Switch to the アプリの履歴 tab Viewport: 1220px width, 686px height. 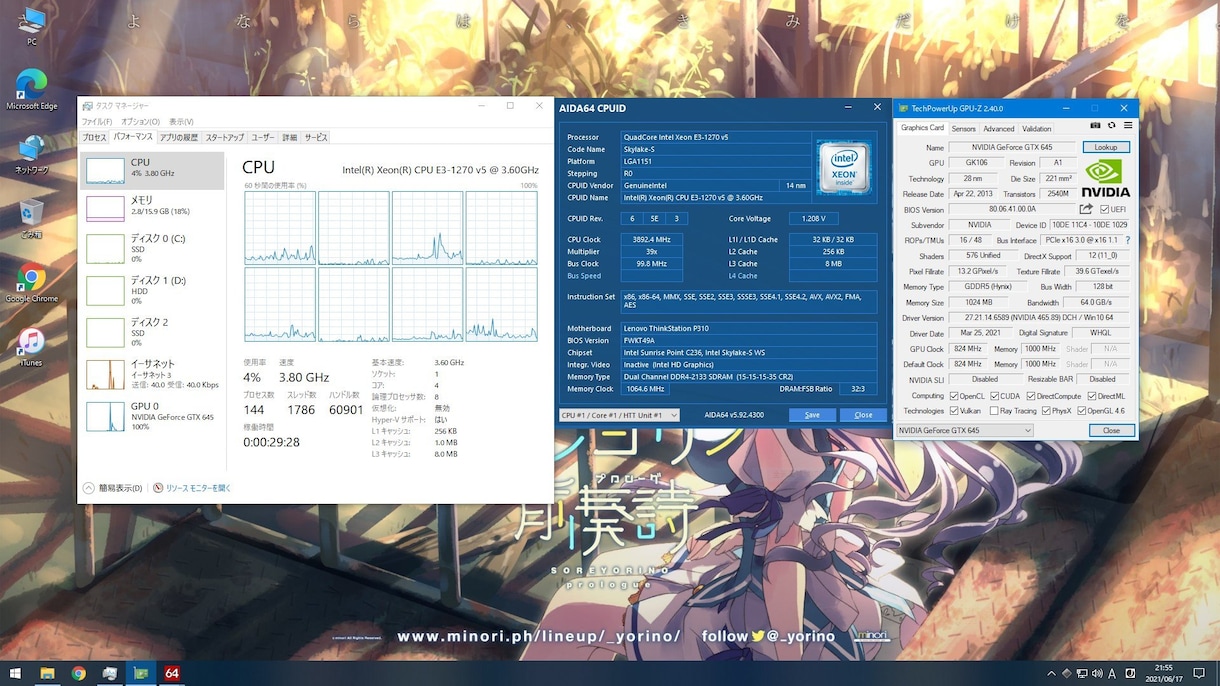click(178, 137)
